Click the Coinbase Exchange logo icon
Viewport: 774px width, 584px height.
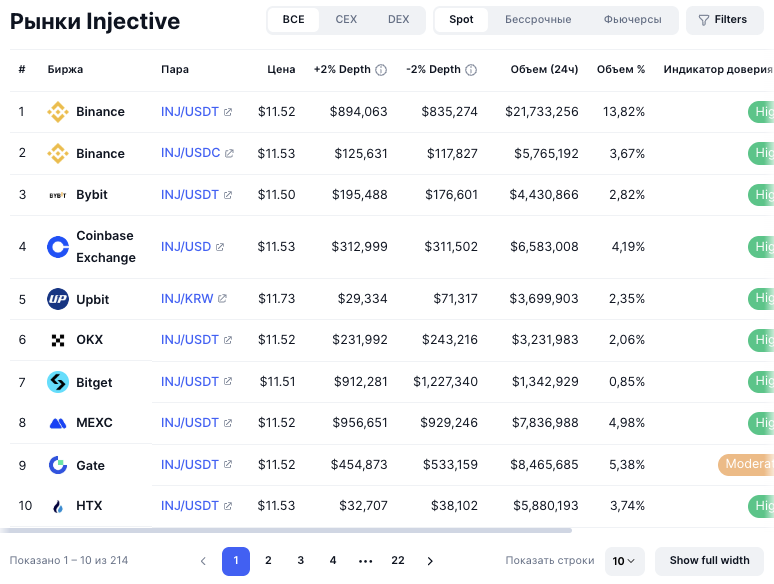tap(58, 247)
